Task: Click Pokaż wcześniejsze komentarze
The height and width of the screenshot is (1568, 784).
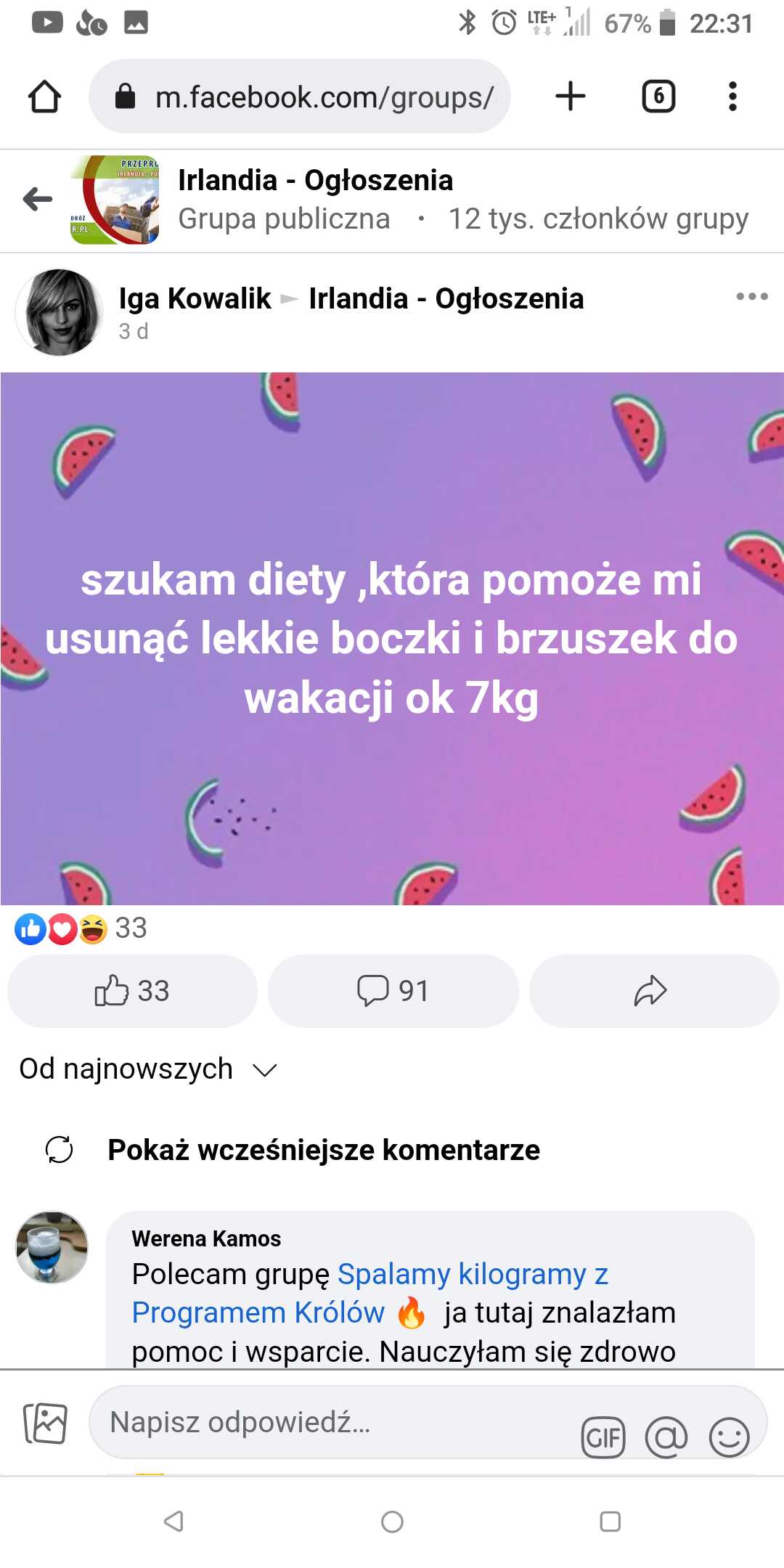Action: [x=324, y=1150]
